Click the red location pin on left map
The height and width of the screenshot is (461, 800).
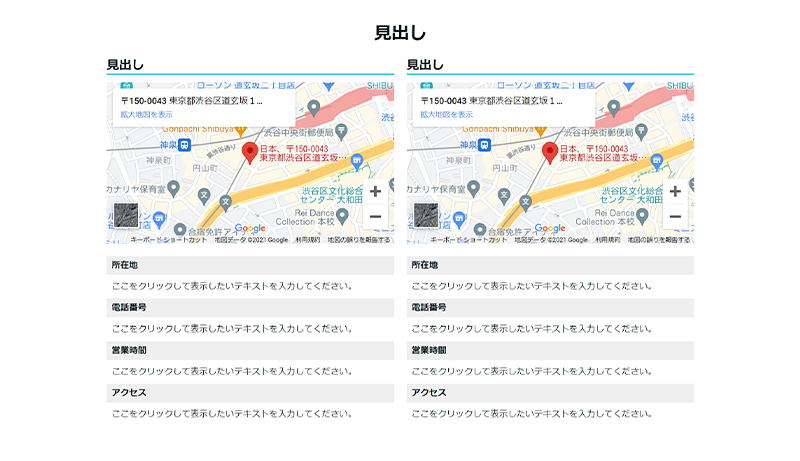(x=250, y=152)
